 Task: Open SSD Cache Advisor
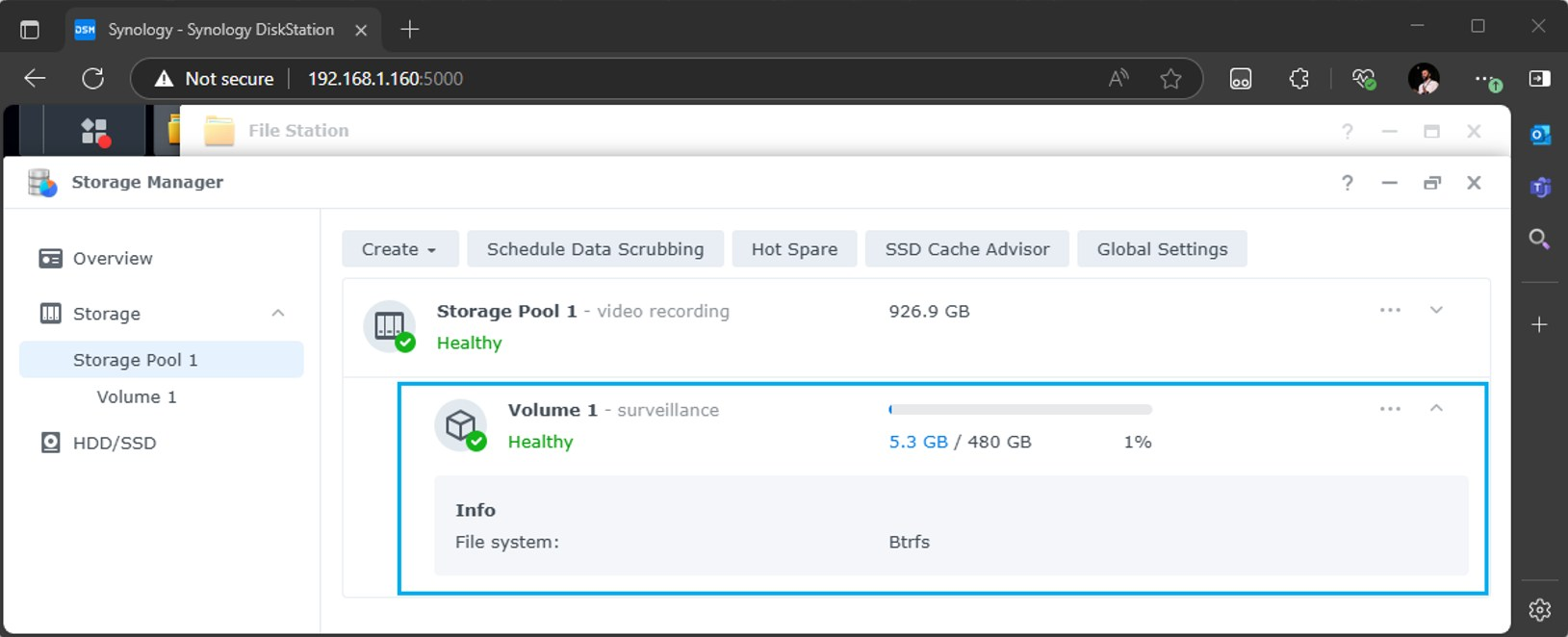coord(966,249)
